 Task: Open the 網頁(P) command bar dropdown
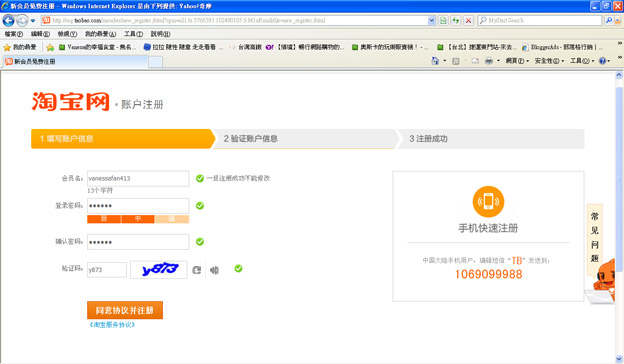click(517, 61)
